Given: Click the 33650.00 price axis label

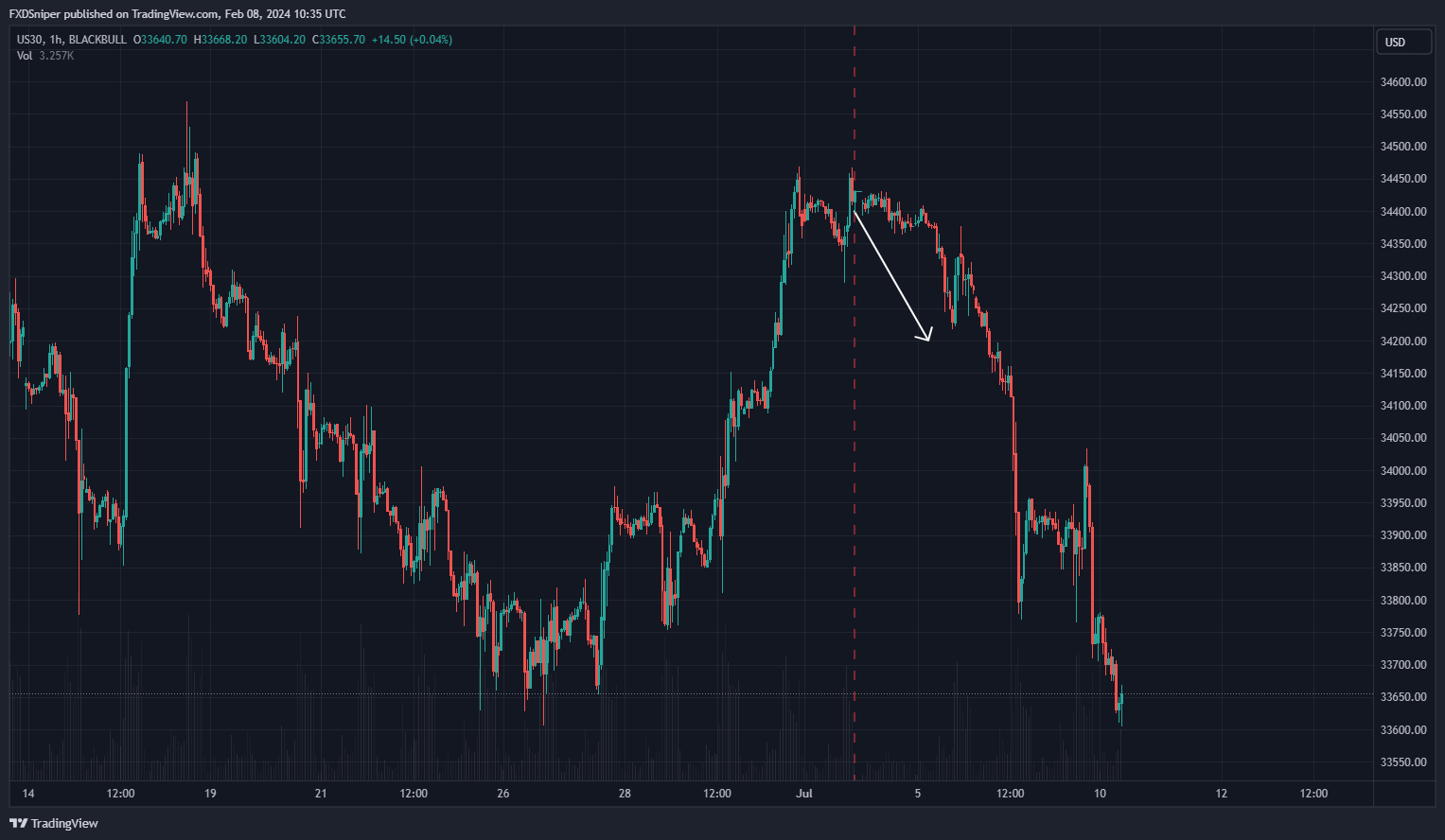Looking at the screenshot, I should (1403, 697).
